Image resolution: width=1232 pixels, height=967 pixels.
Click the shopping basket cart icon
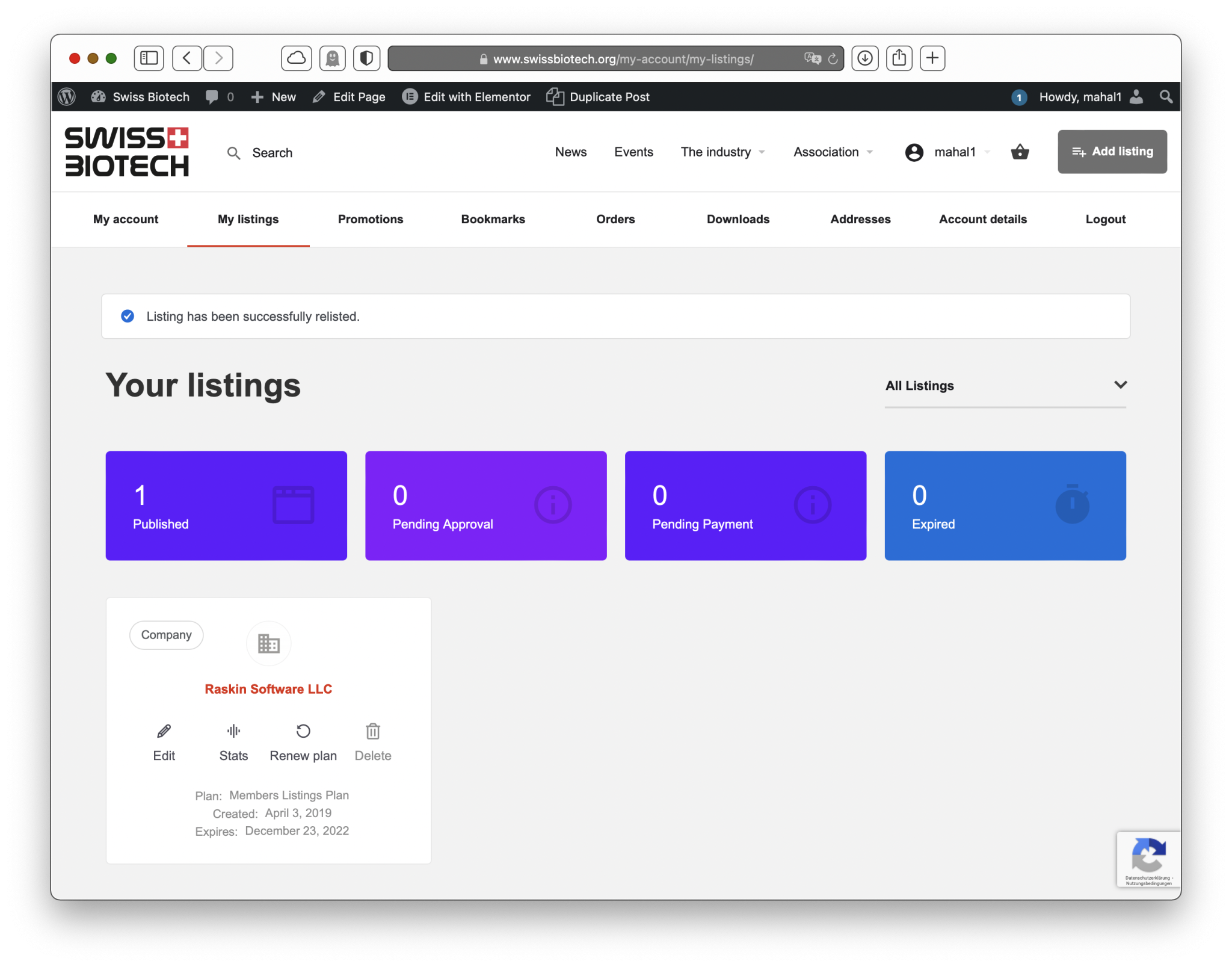pos(1020,152)
